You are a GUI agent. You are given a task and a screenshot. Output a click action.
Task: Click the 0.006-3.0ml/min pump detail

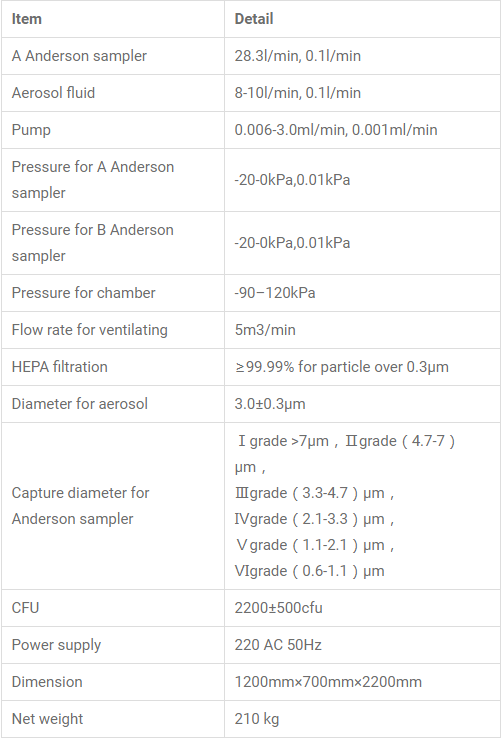click(x=336, y=130)
